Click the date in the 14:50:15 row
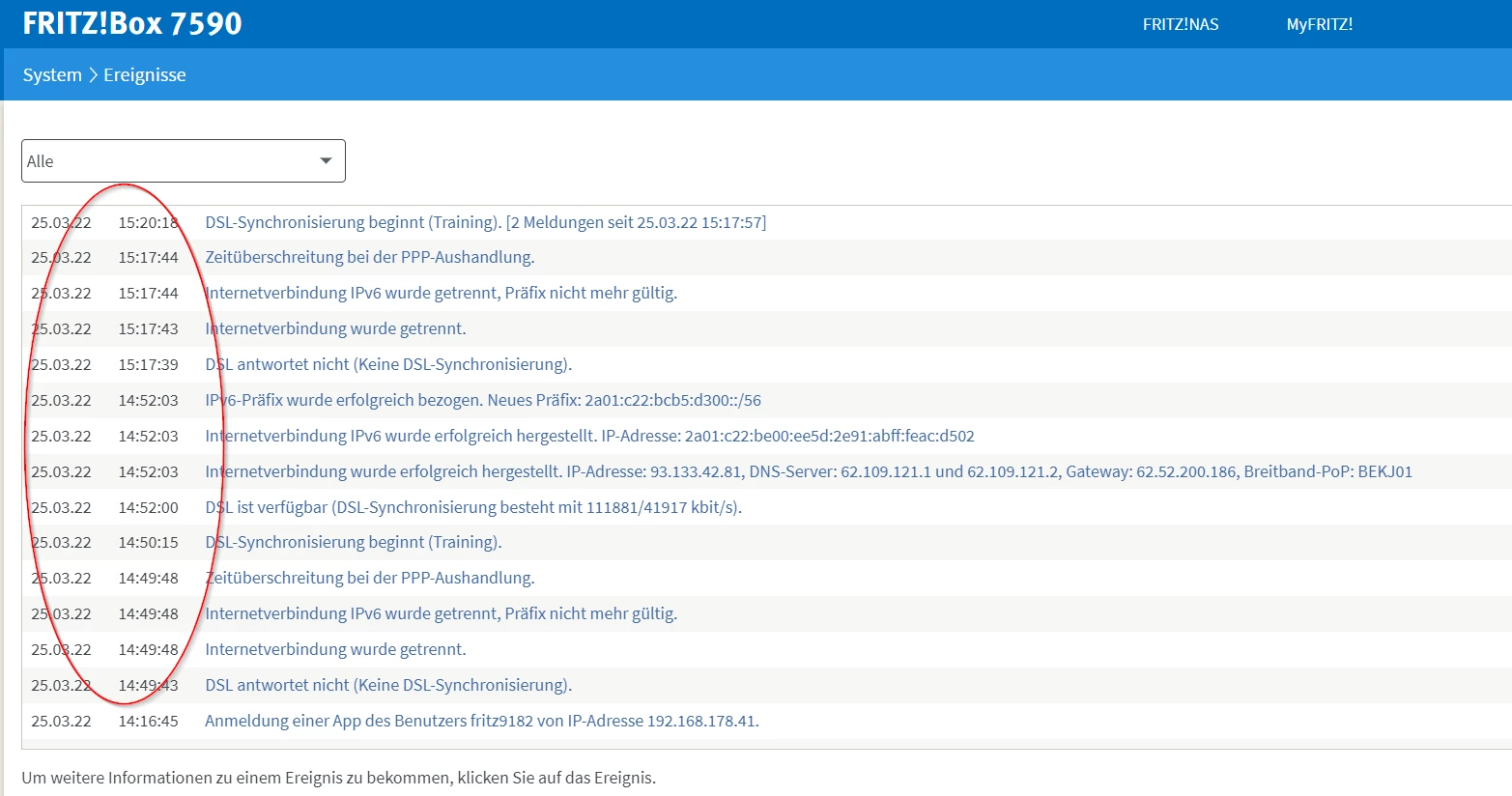 point(61,542)
